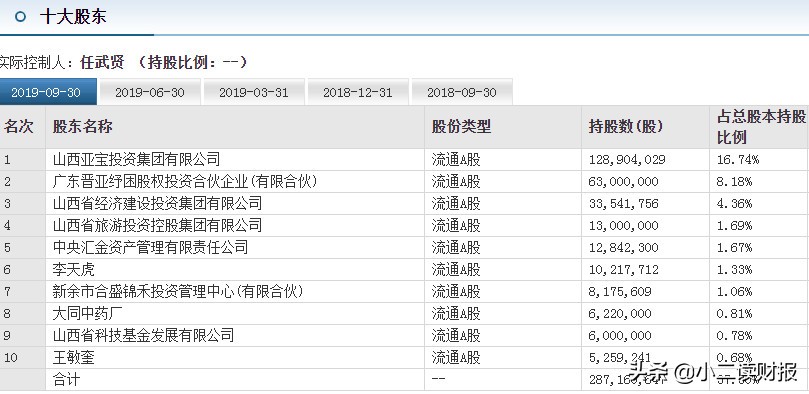Viewport: 809px width, 394px height.
Task: Click the percentage 8.18%
Action: point(734,182)
